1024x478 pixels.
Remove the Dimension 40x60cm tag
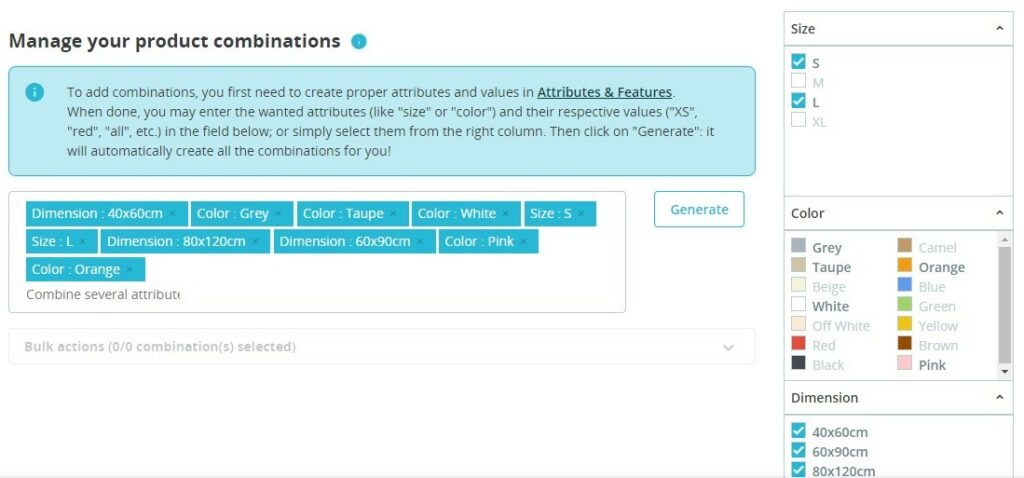(172, 214)
